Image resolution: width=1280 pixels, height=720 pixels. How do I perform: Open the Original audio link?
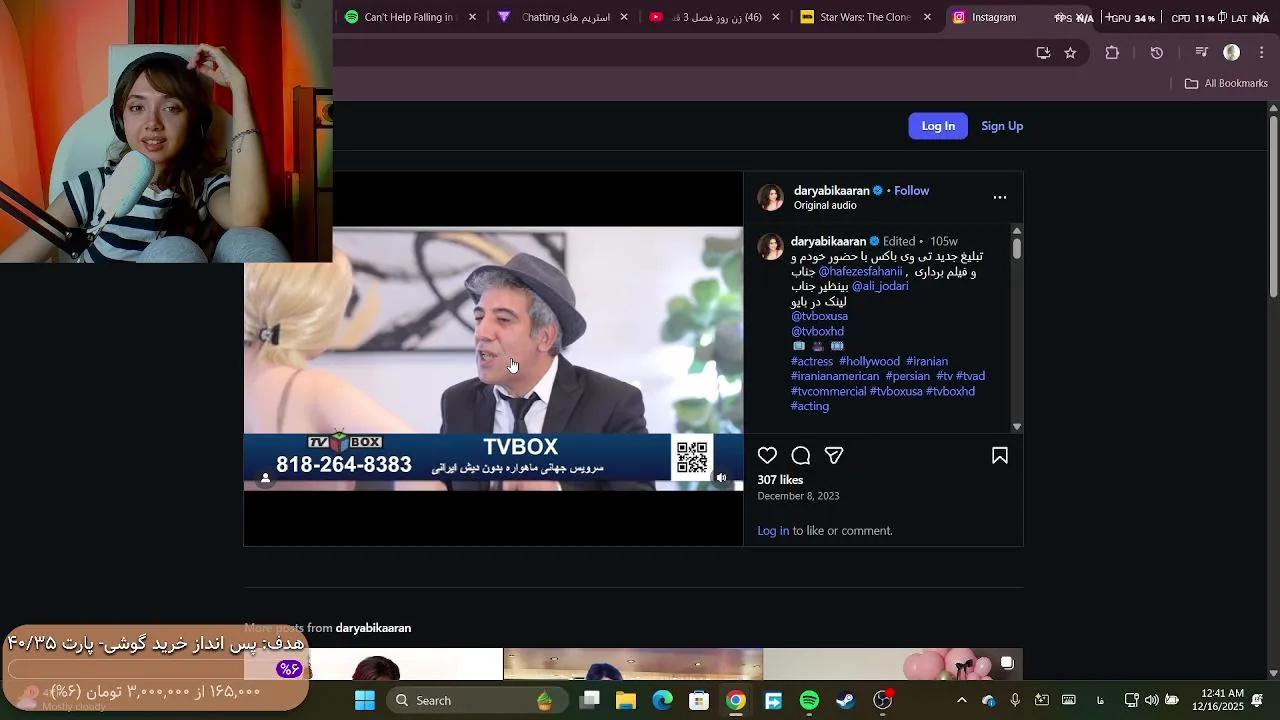825,206
